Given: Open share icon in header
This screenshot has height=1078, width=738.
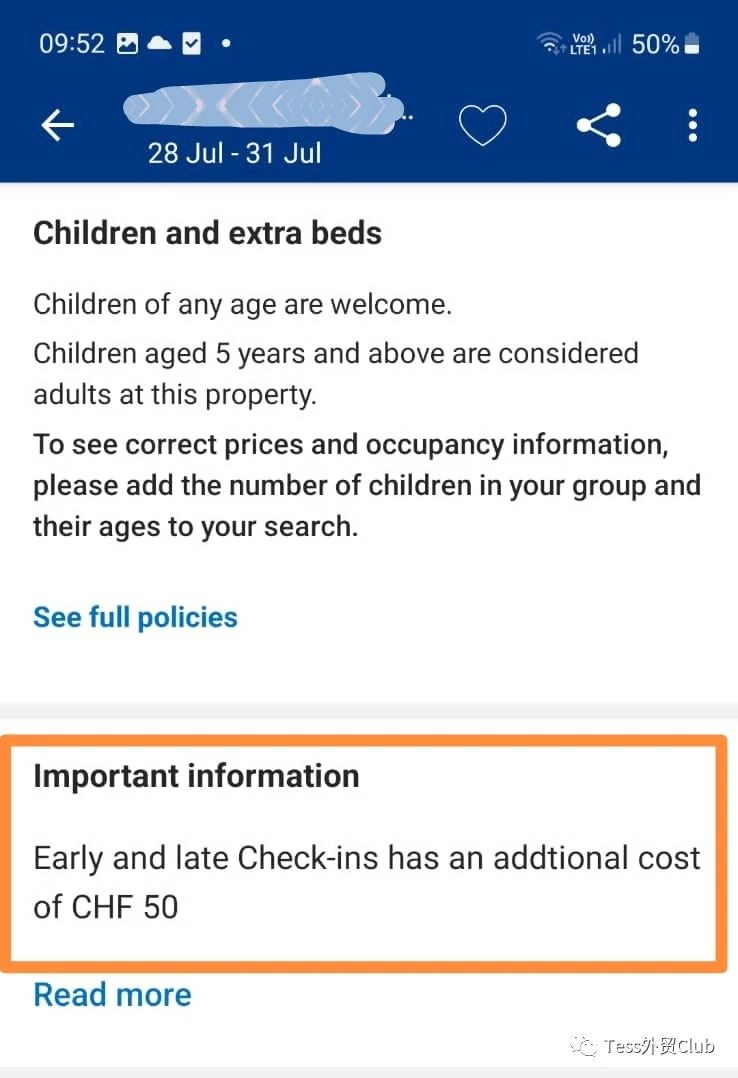Looking at the screenshot, I should pos(599,125).
